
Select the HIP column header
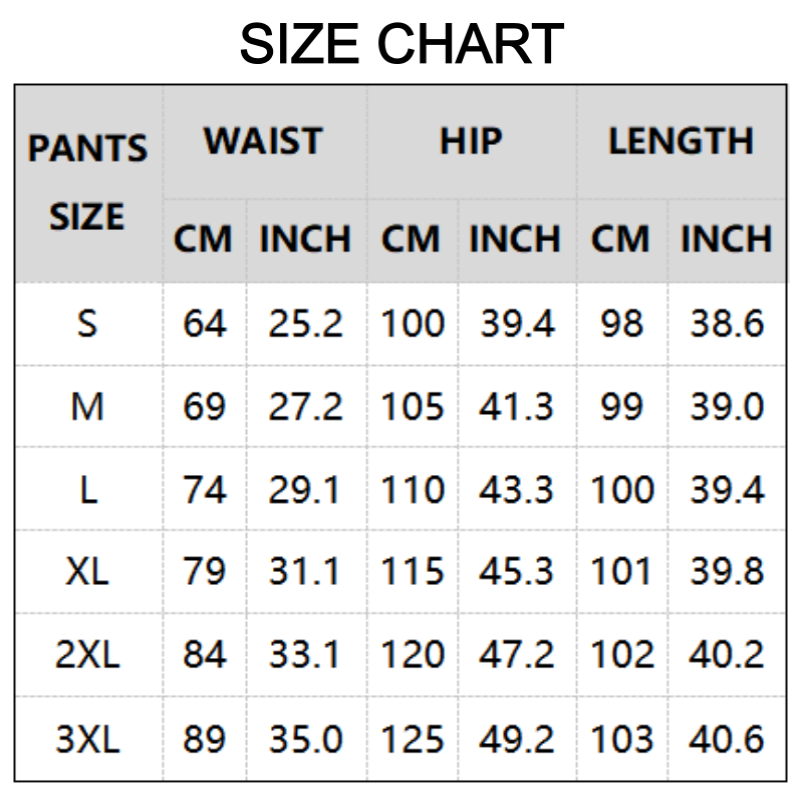470,141
